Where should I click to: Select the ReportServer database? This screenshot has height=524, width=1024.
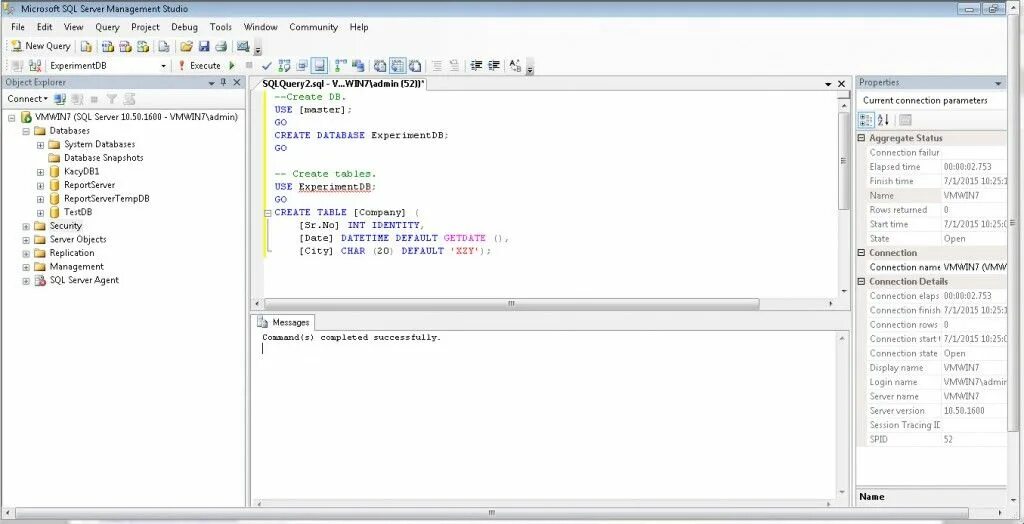[x=89, y=185]
